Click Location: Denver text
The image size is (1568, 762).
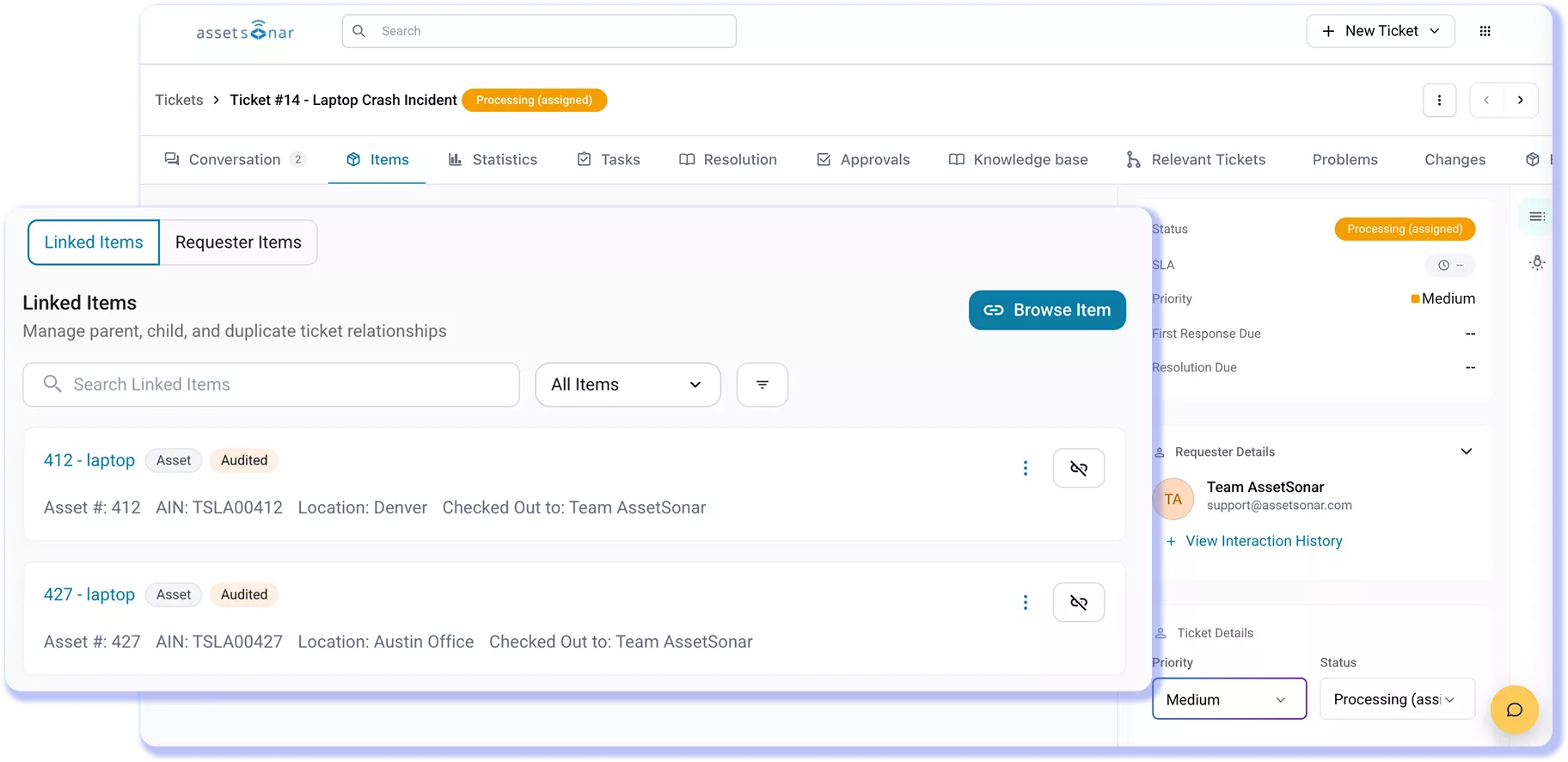[x=363, y=507]
